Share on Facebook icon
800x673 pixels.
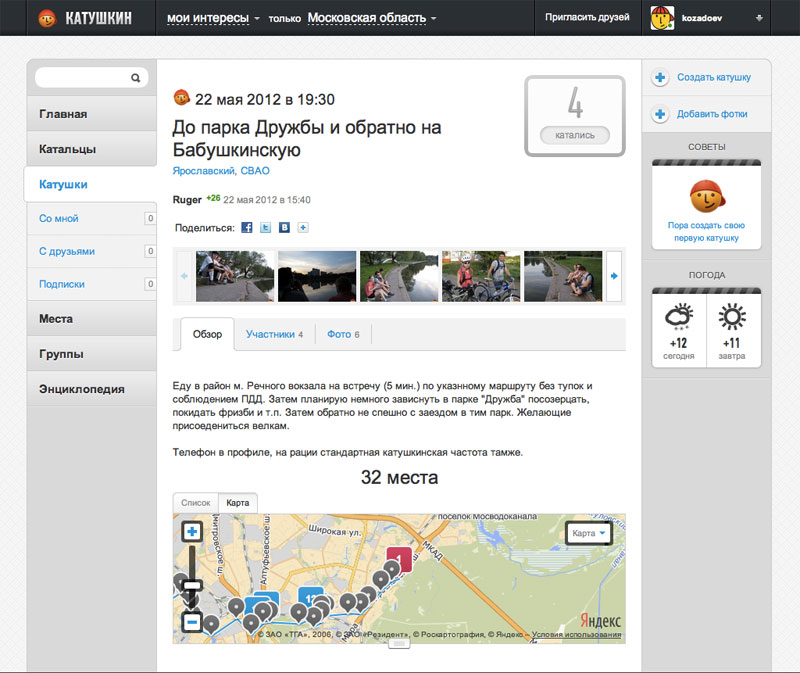point(247,228)
